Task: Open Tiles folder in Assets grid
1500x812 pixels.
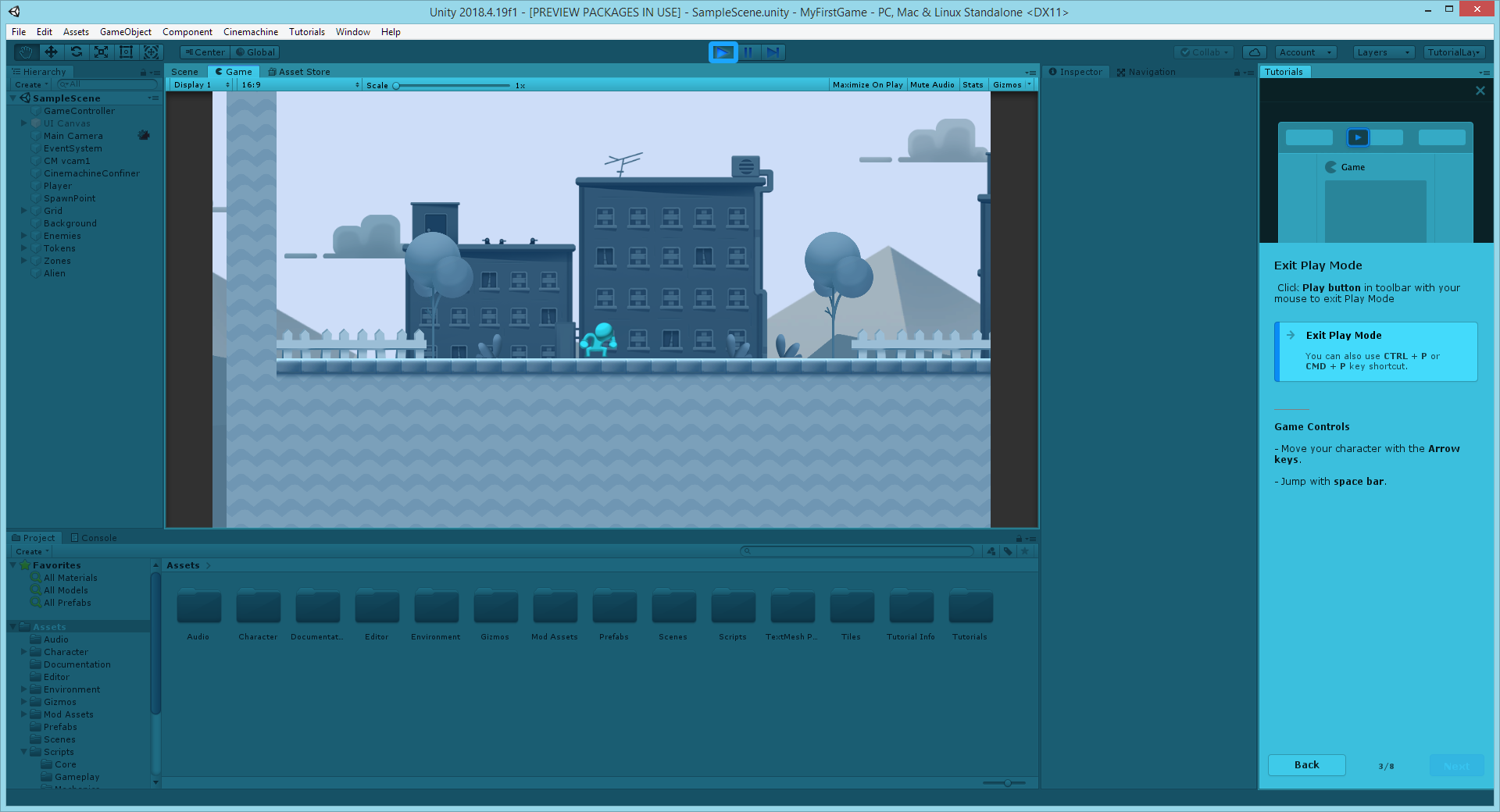Action: point(852,607)
